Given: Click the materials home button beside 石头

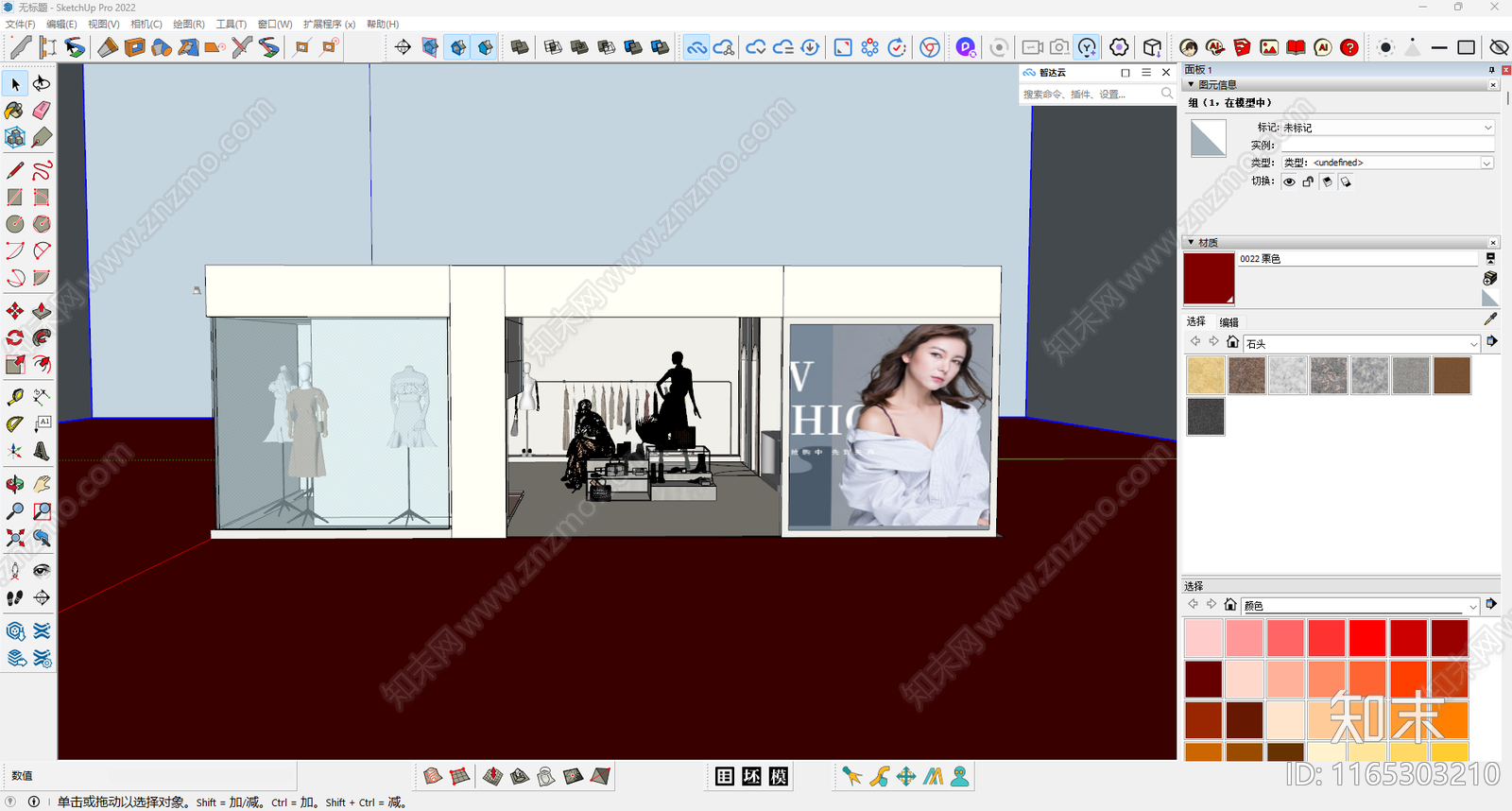Looking at the screenshot, I should [1232, 342].
